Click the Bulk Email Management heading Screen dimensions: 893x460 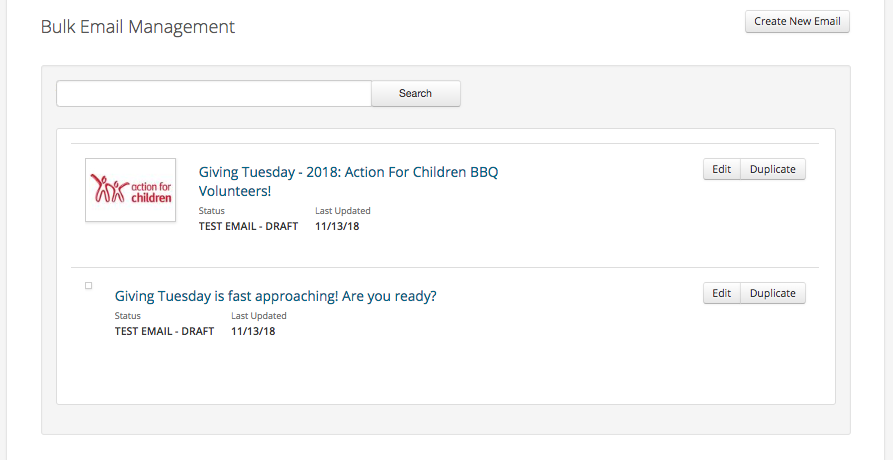(138, 27)
